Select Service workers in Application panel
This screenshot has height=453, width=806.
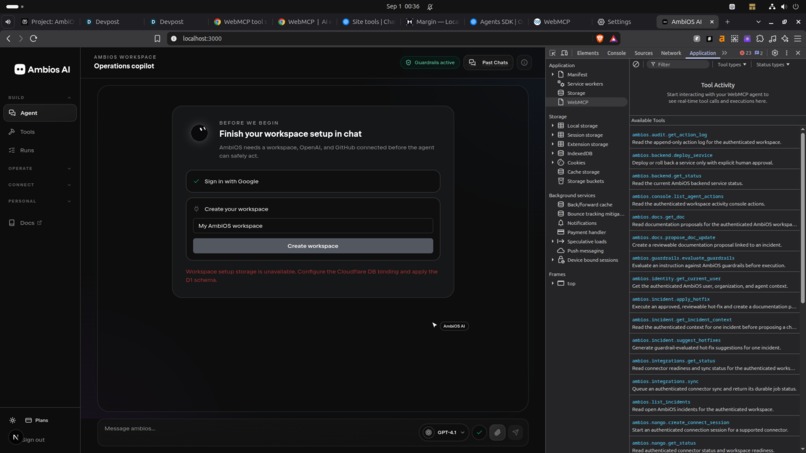[584, 84]
